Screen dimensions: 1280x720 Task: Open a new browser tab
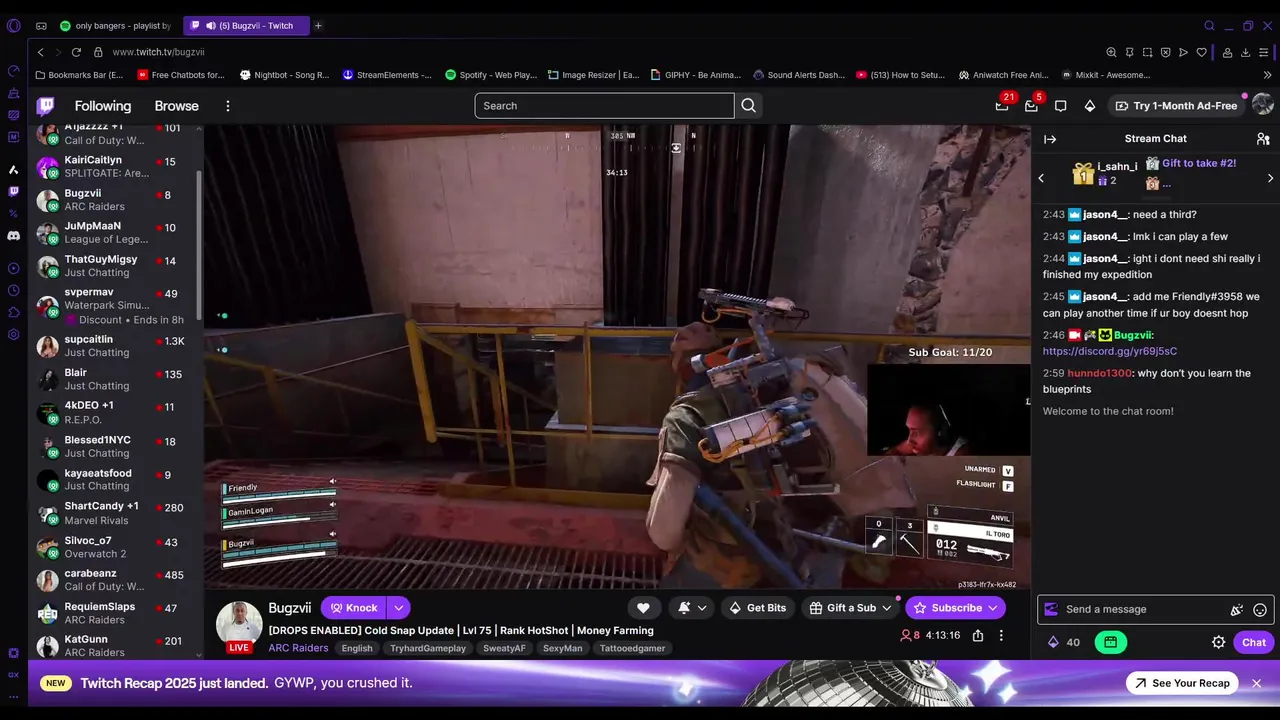(x=318, y=26)
